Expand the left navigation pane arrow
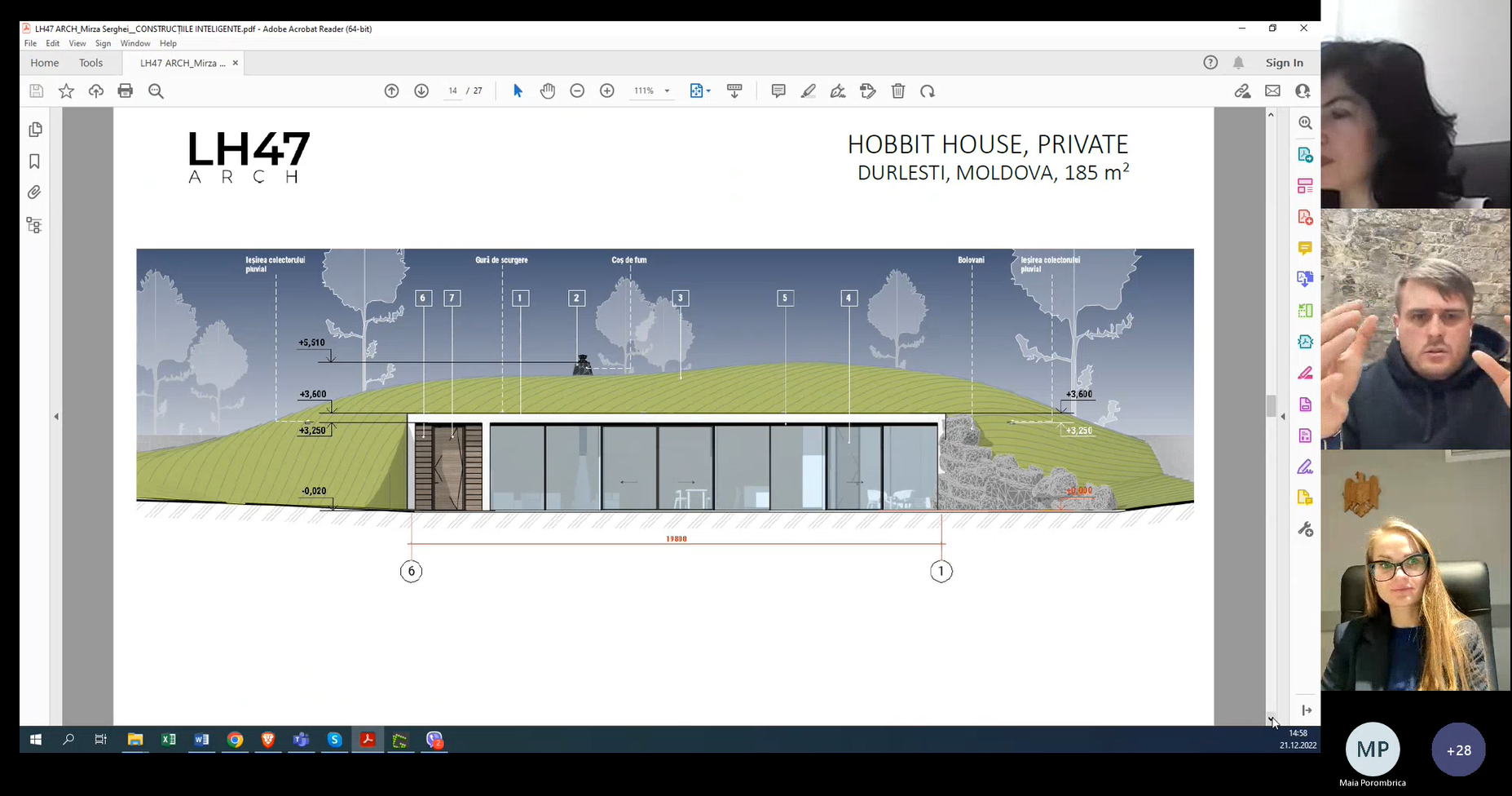 tap(56, 417)
